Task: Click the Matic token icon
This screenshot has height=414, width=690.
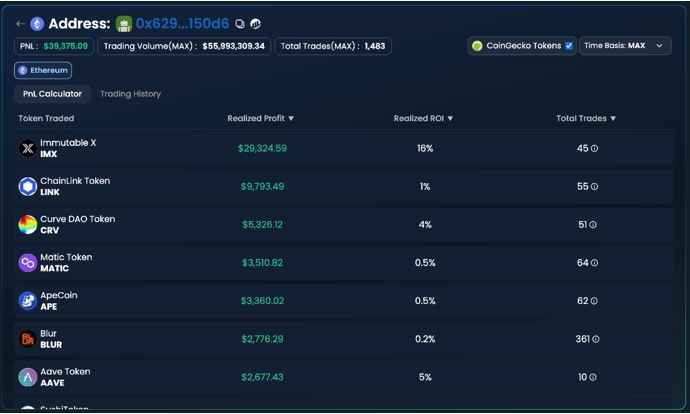Action: tap(27, 263)
